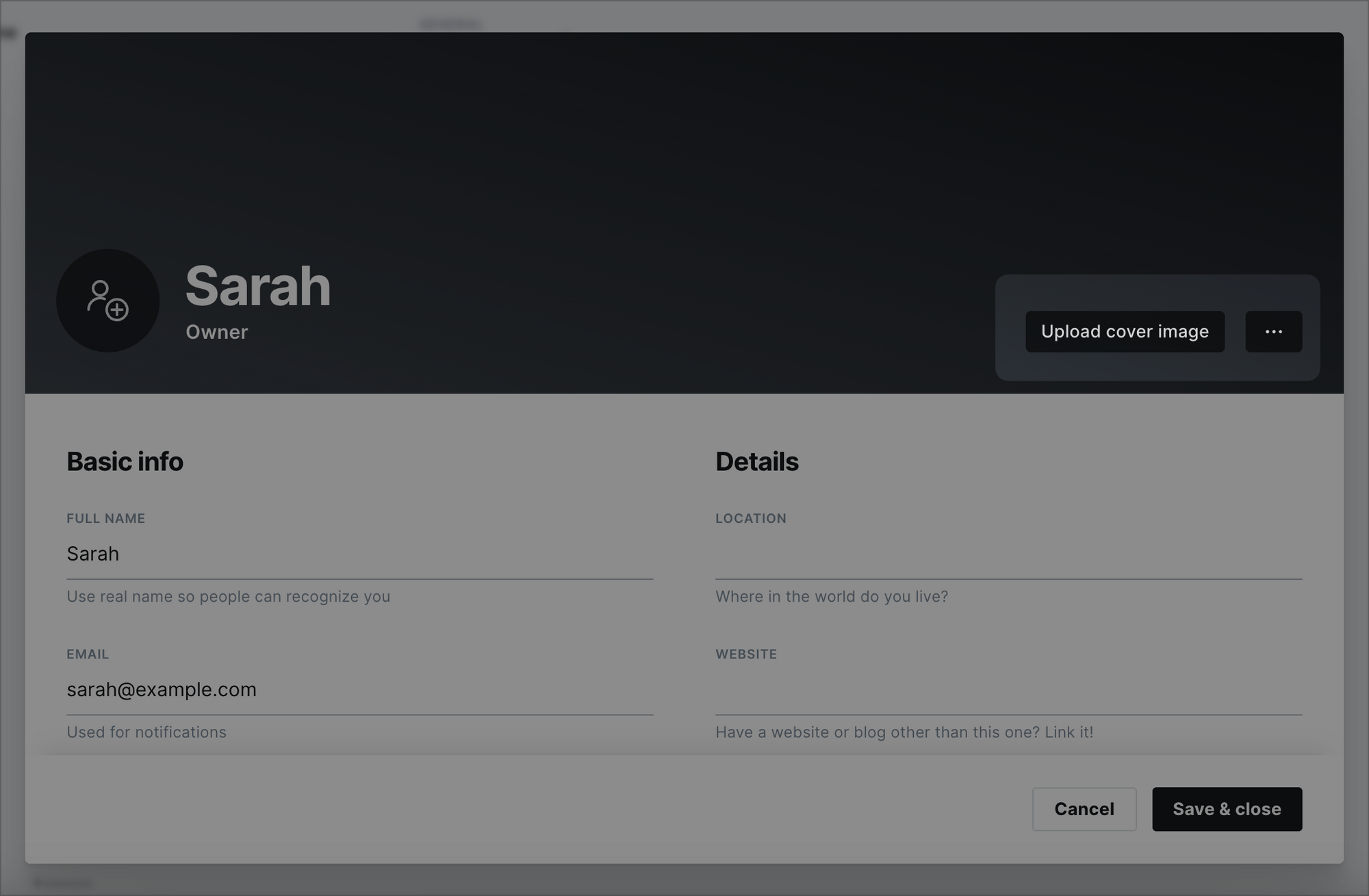Click the Details section heading

point(756,462)
